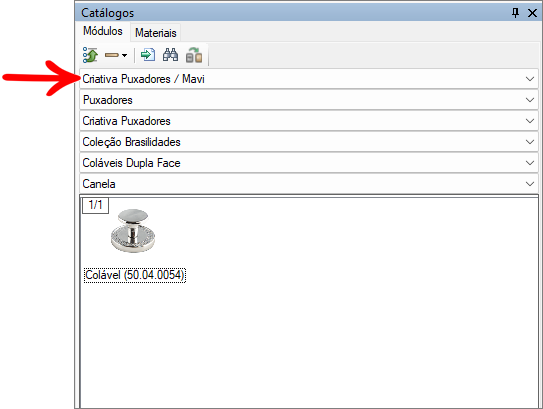The height and width of the screenshot is (409, 543).
Task: Open the Criativa Puxadores combo box
Action: coord(309,121)
